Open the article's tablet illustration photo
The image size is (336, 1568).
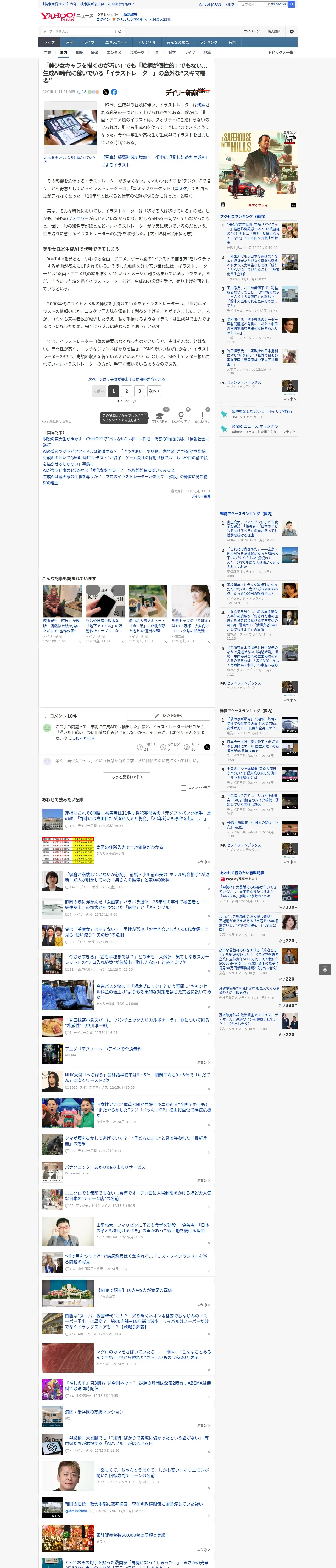tap(70, 127)
